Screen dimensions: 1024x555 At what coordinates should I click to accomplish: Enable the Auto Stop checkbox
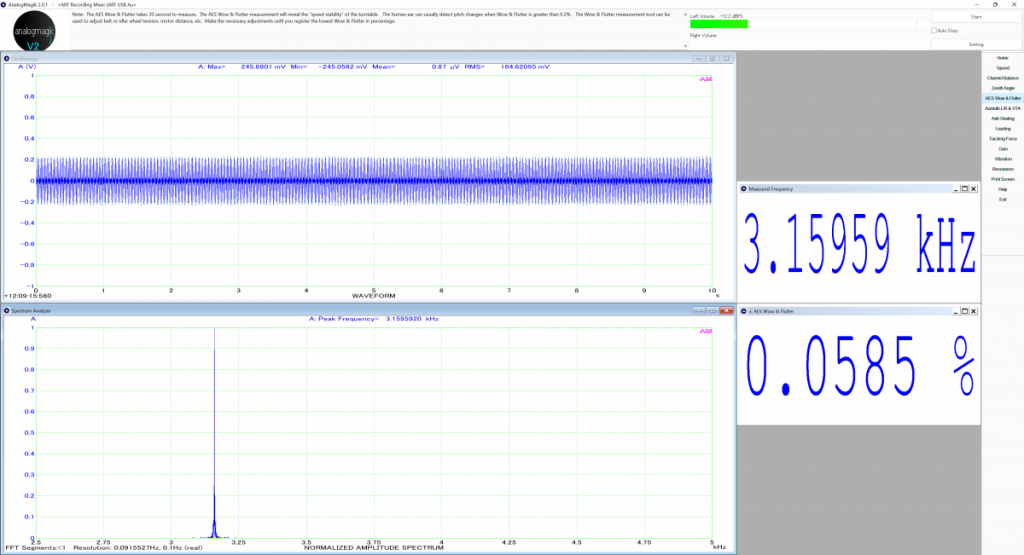point(934,31)
